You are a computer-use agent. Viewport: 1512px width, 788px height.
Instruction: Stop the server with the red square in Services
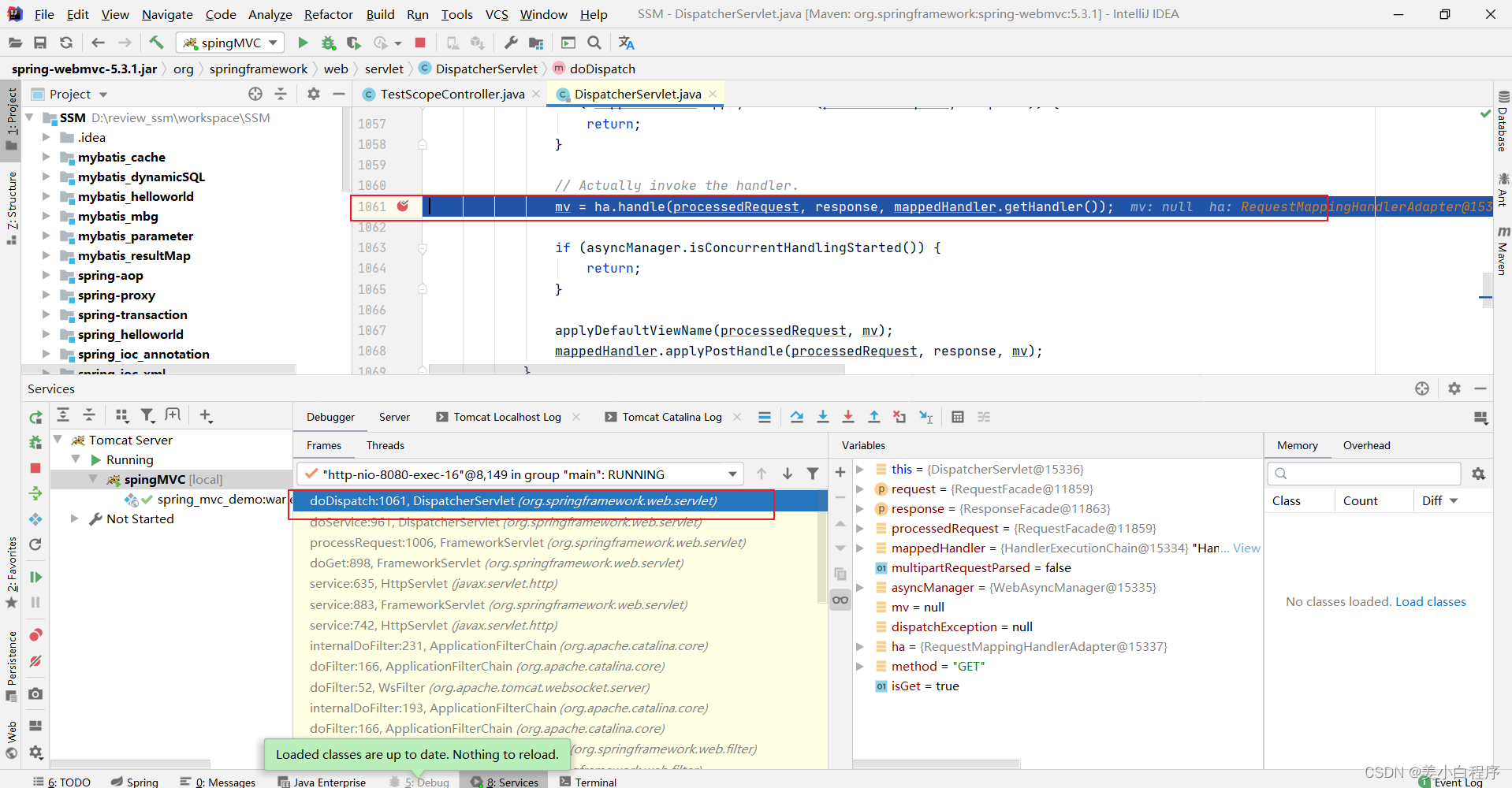coord(35,468)
